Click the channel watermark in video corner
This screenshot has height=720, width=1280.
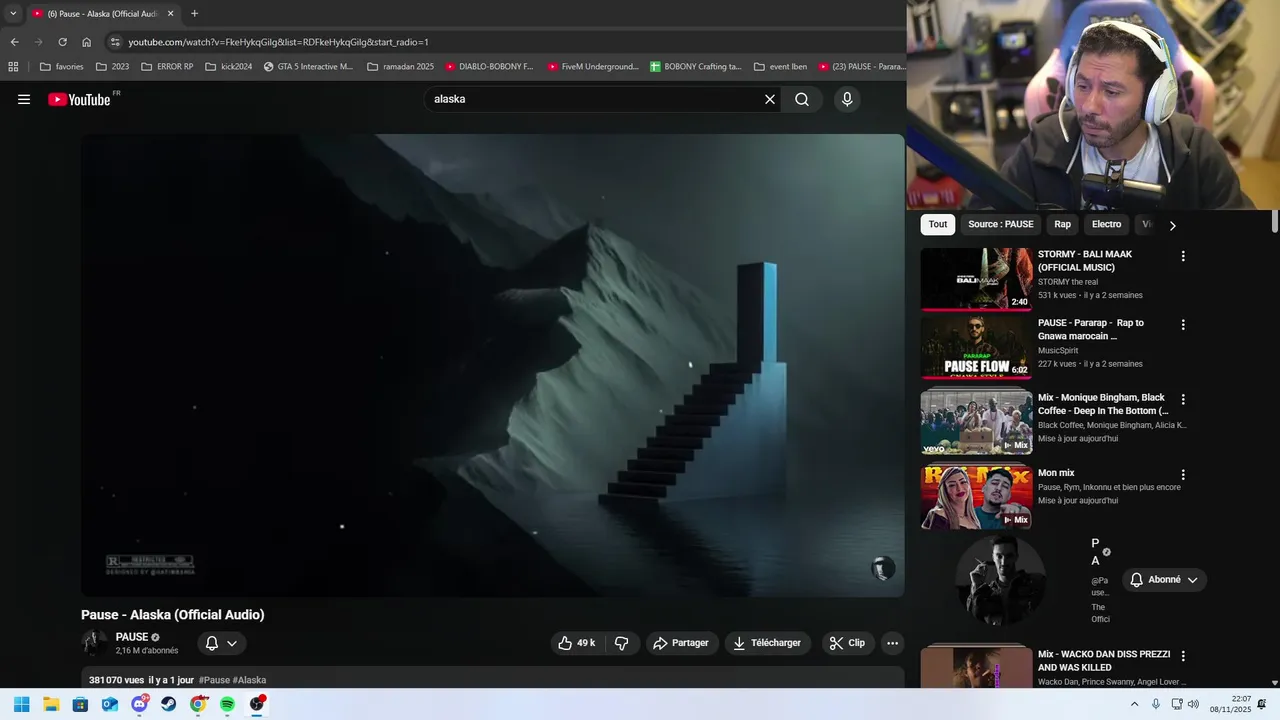[883, 569]
